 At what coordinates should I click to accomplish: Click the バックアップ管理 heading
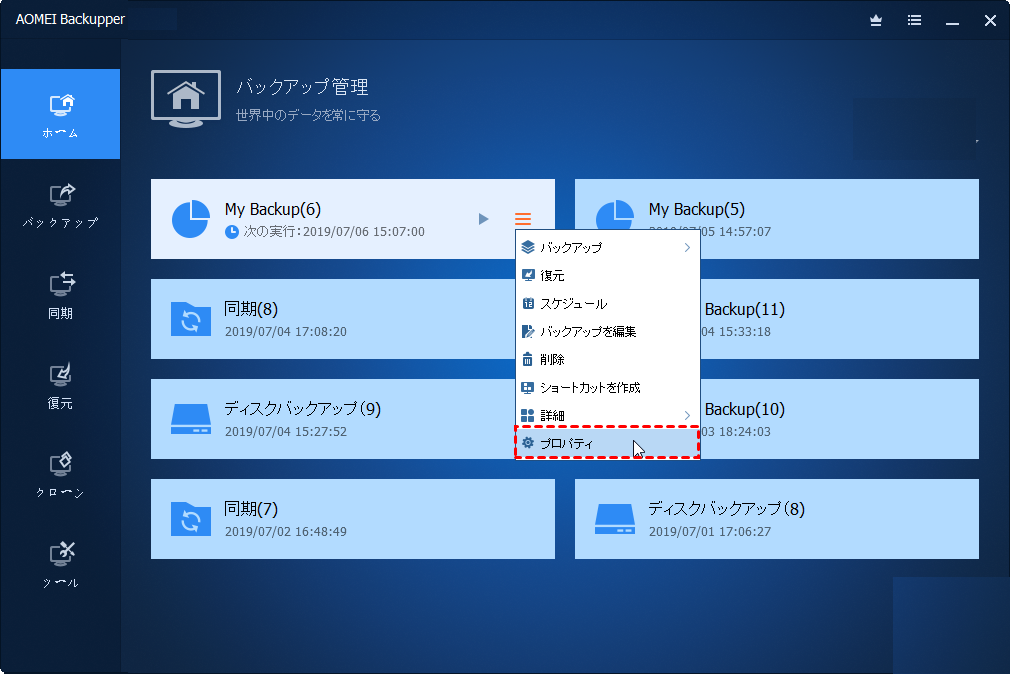[x=302, y=87]
